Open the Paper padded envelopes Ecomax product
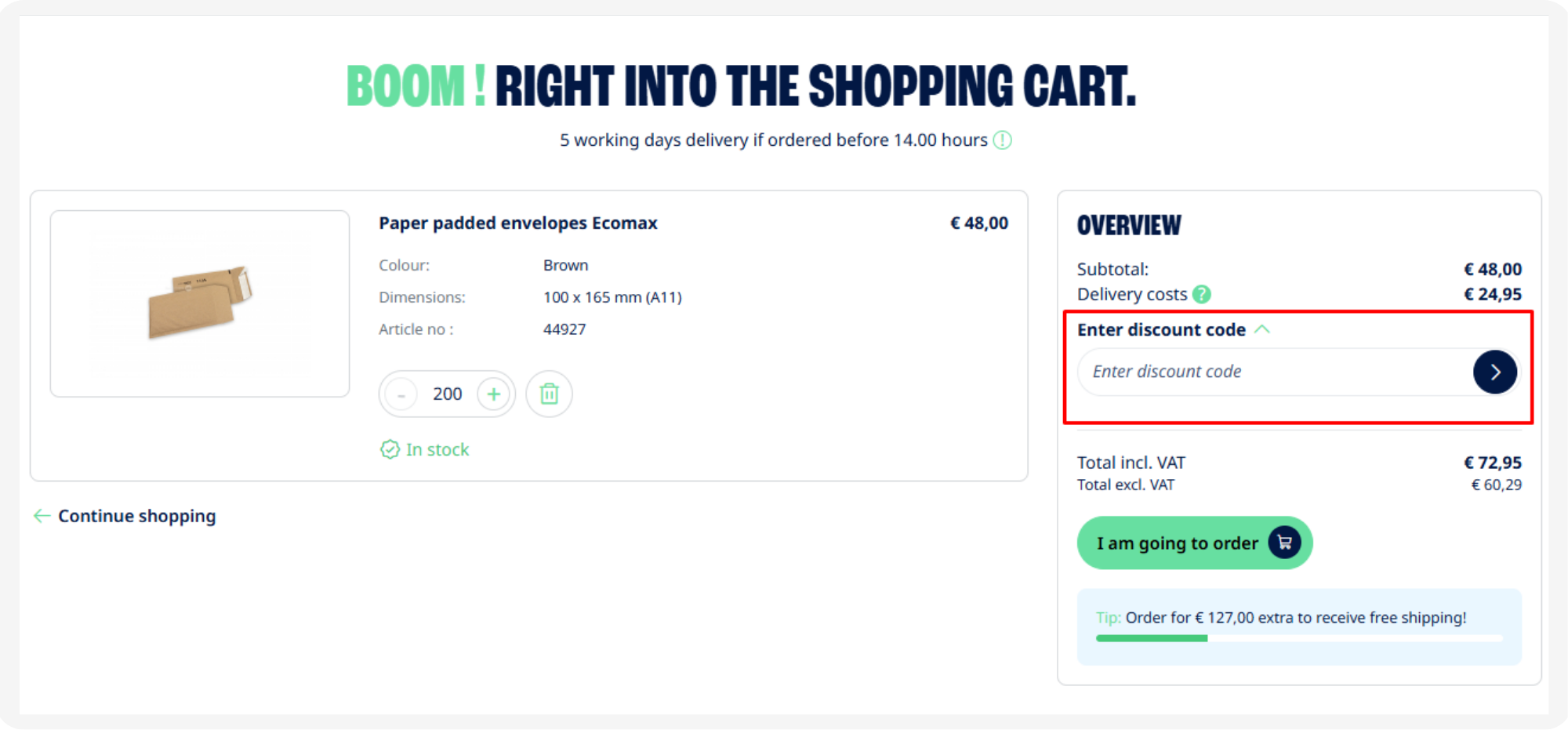Screen dimensions: 1568x730 point(517,223)
